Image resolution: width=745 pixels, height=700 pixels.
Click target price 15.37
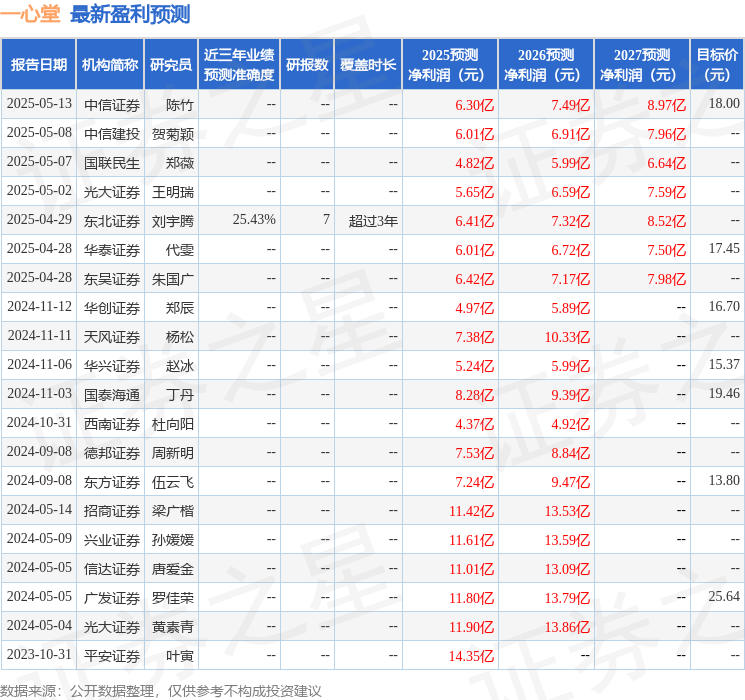[x=724, y=364]
